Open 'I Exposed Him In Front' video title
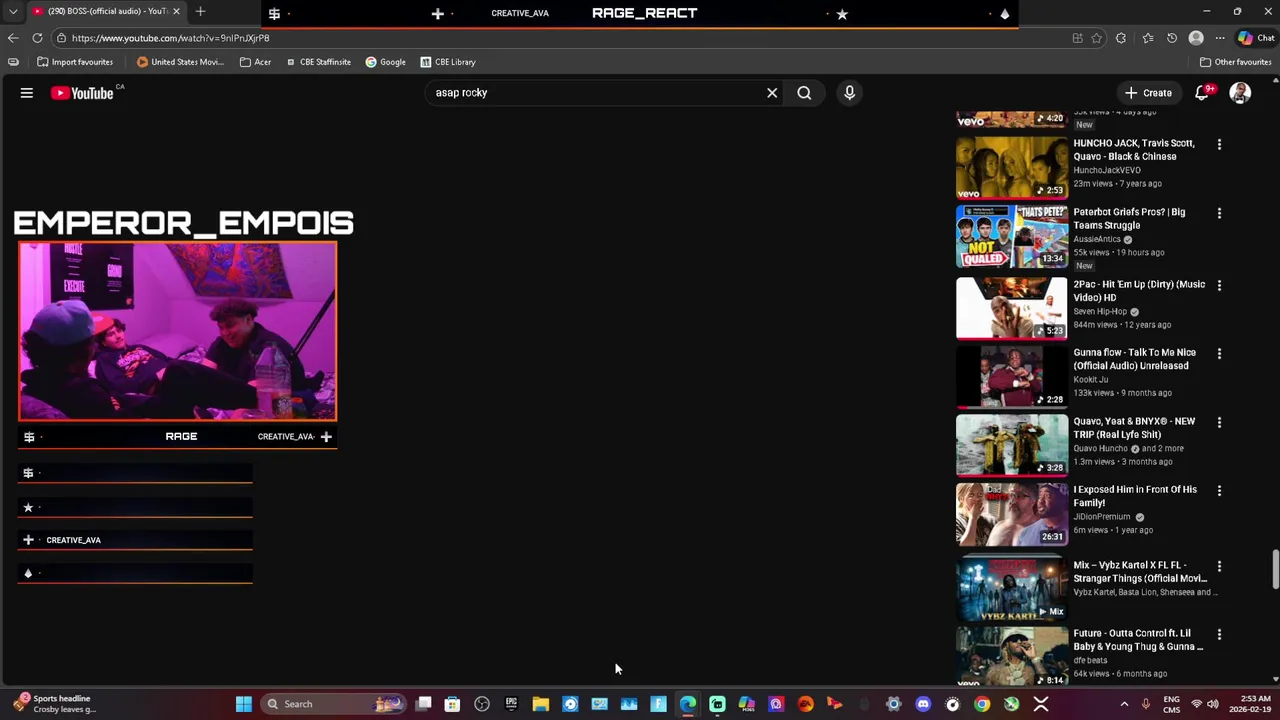The height and width of the screenshot is (720, 1280). point(1135,496)
